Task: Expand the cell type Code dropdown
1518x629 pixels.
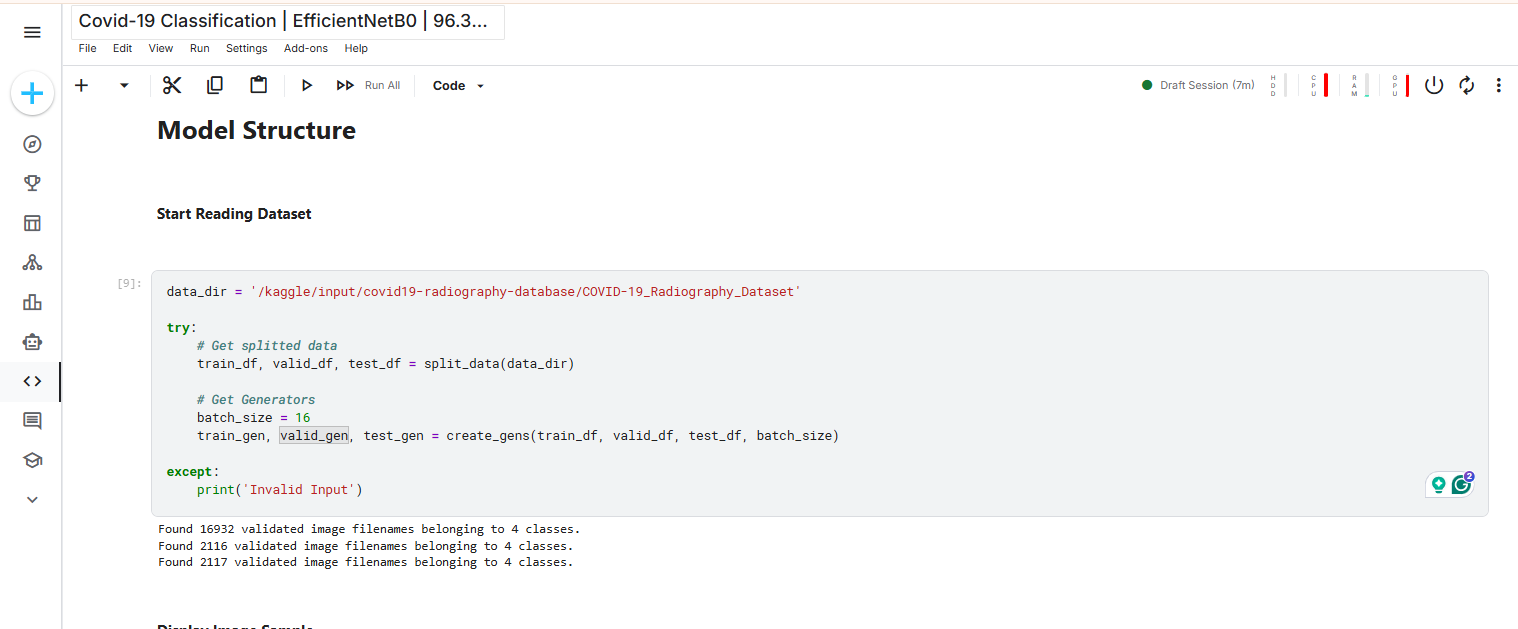Action: (x=457, y=85)
